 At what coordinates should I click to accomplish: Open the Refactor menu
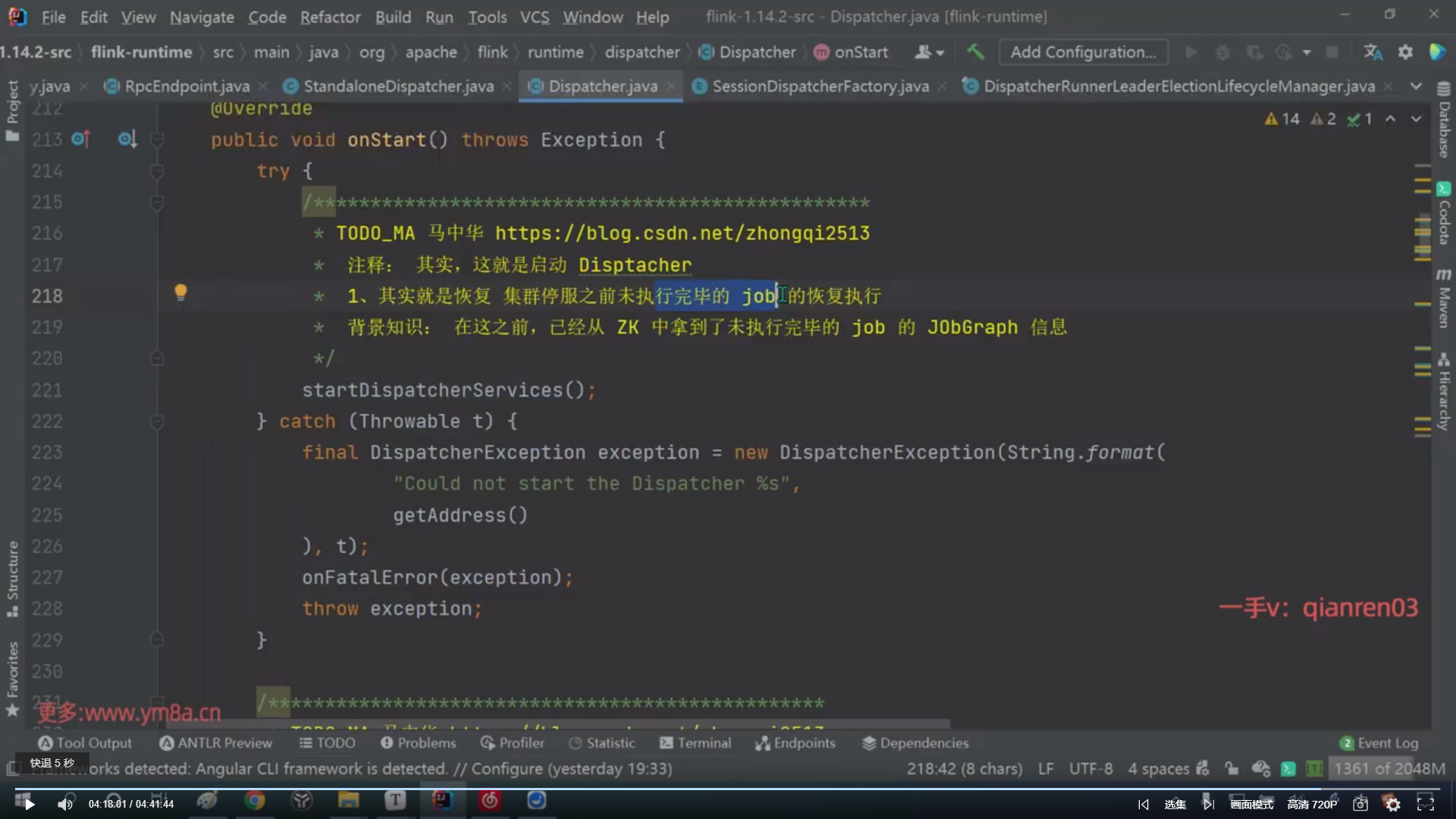330,17
